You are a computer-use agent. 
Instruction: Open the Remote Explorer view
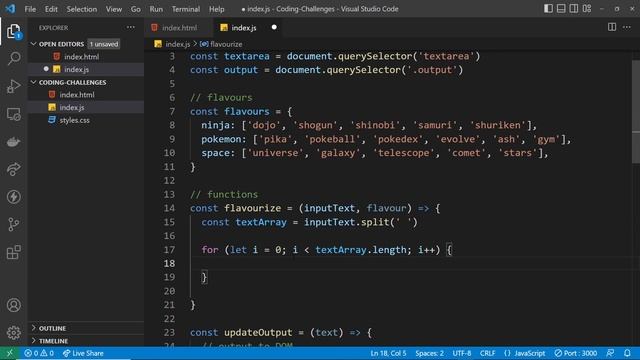(13, 114)
